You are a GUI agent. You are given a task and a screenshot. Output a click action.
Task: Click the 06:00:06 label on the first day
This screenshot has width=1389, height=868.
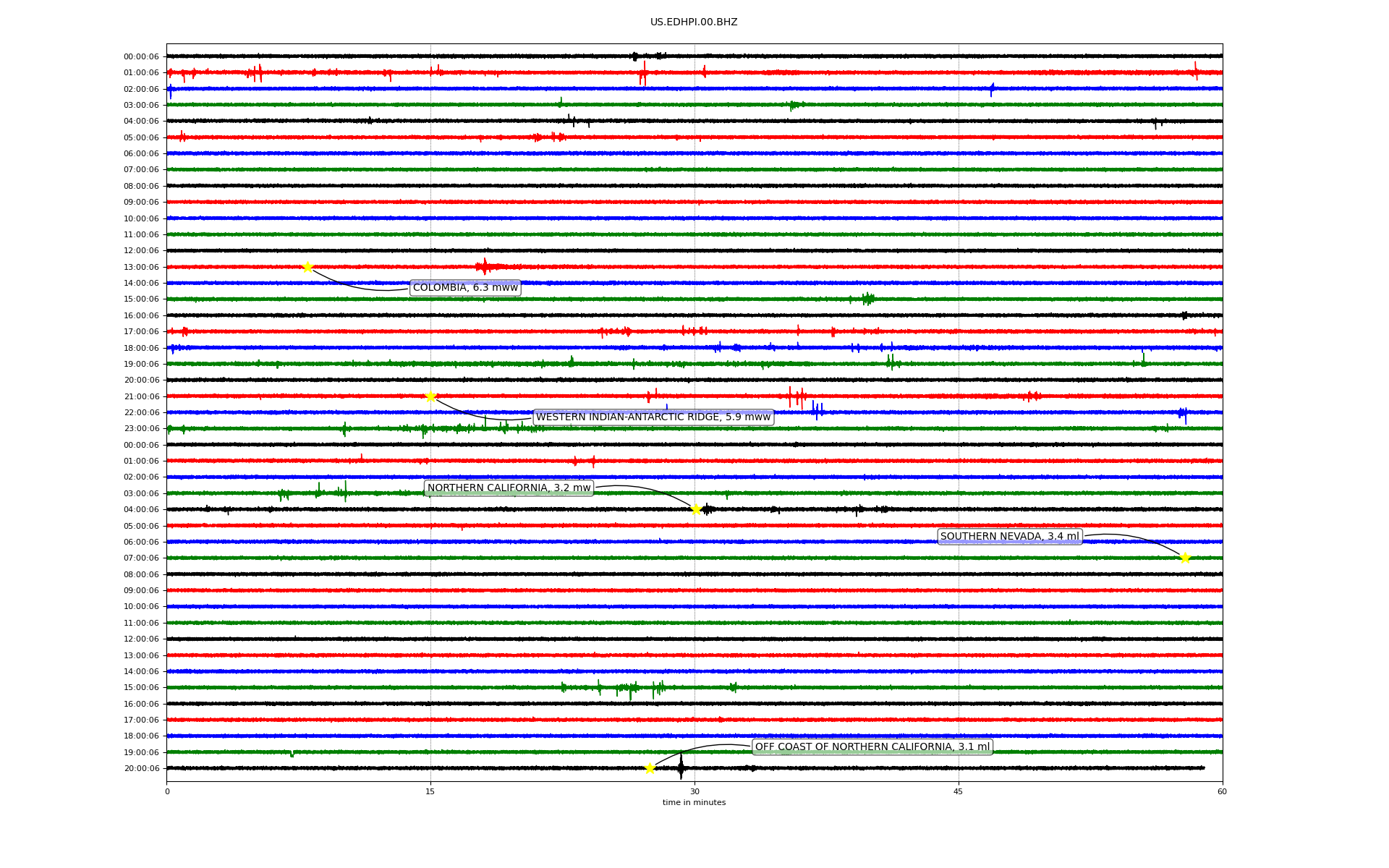point(141,153)
